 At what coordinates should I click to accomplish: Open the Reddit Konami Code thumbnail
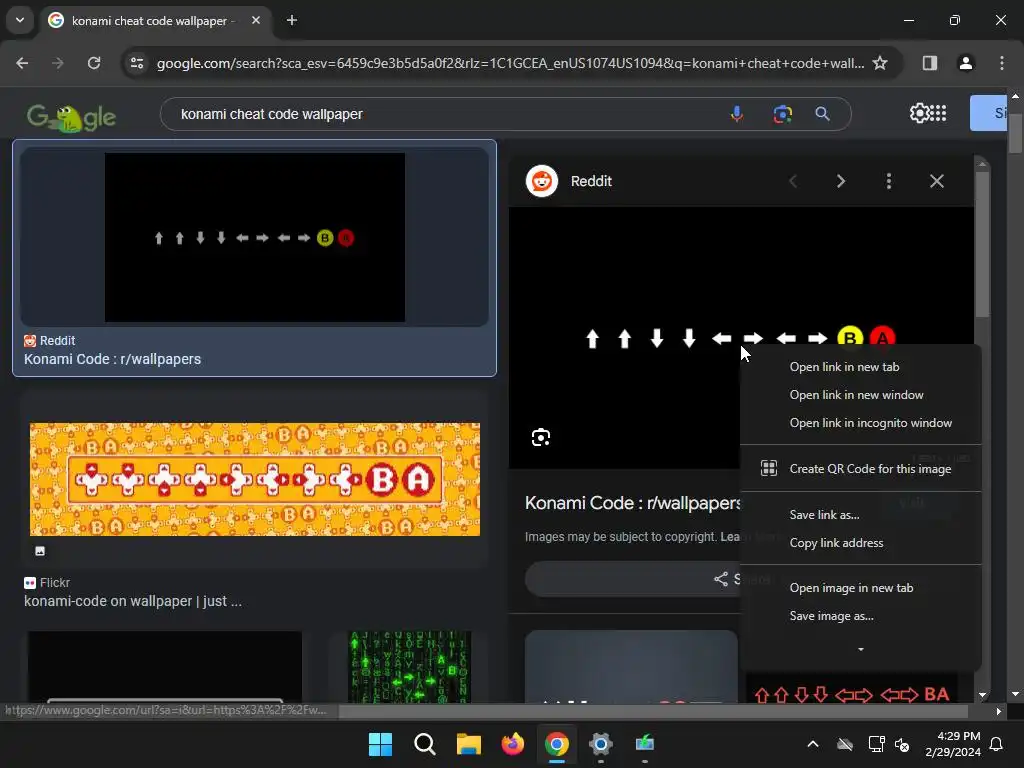tap(255, 237)
